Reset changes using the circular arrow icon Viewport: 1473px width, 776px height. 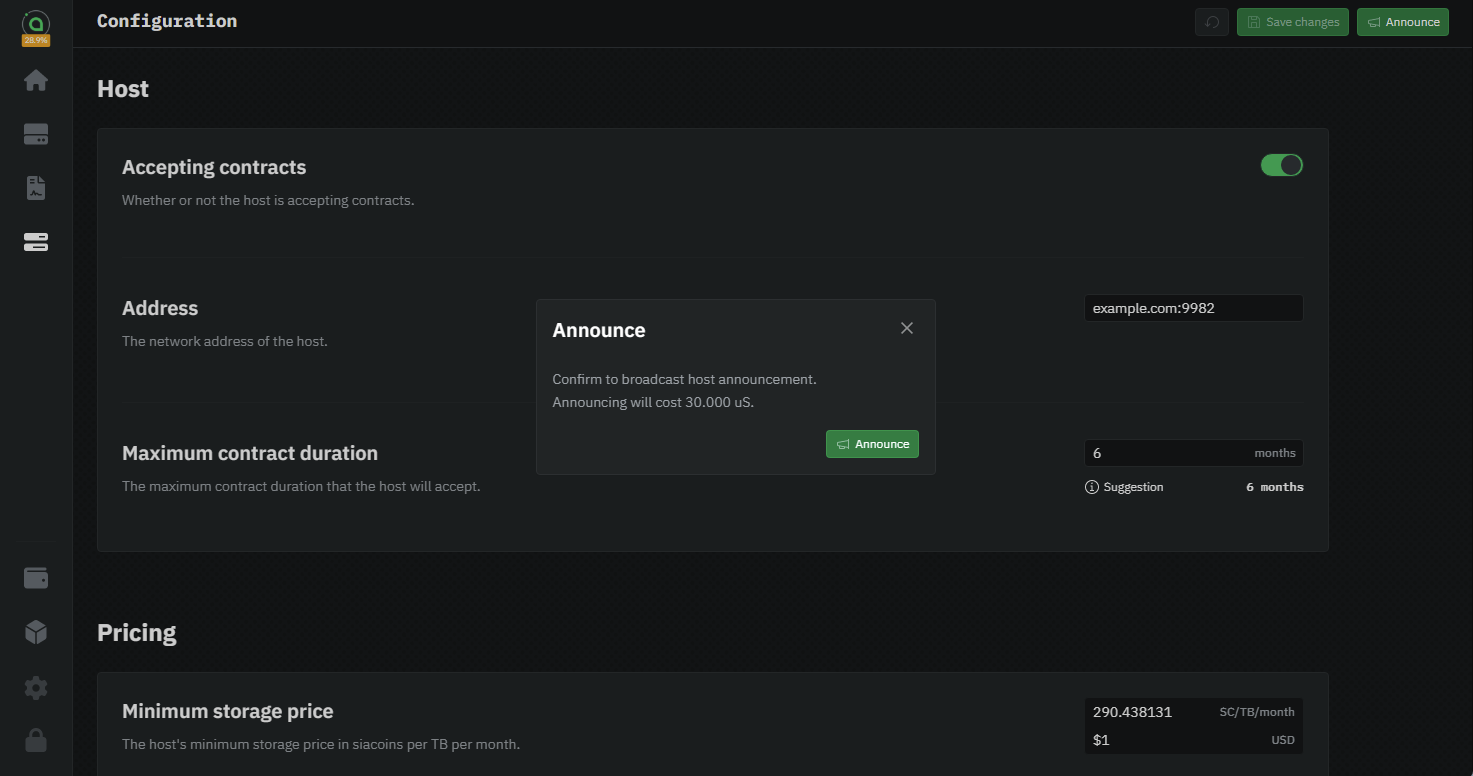tap(1212, 22)
